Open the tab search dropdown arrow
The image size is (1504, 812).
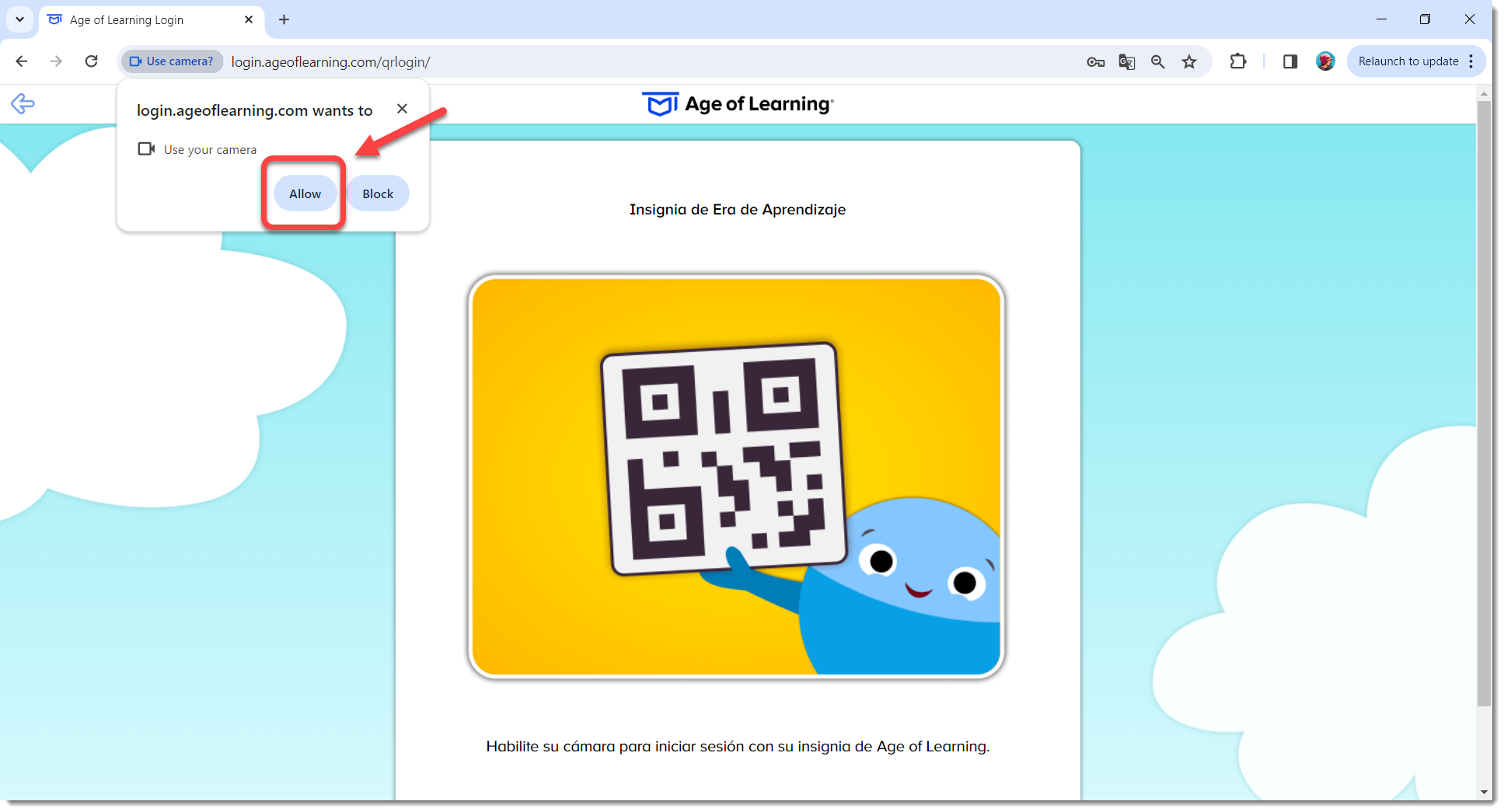pos(19,19)
